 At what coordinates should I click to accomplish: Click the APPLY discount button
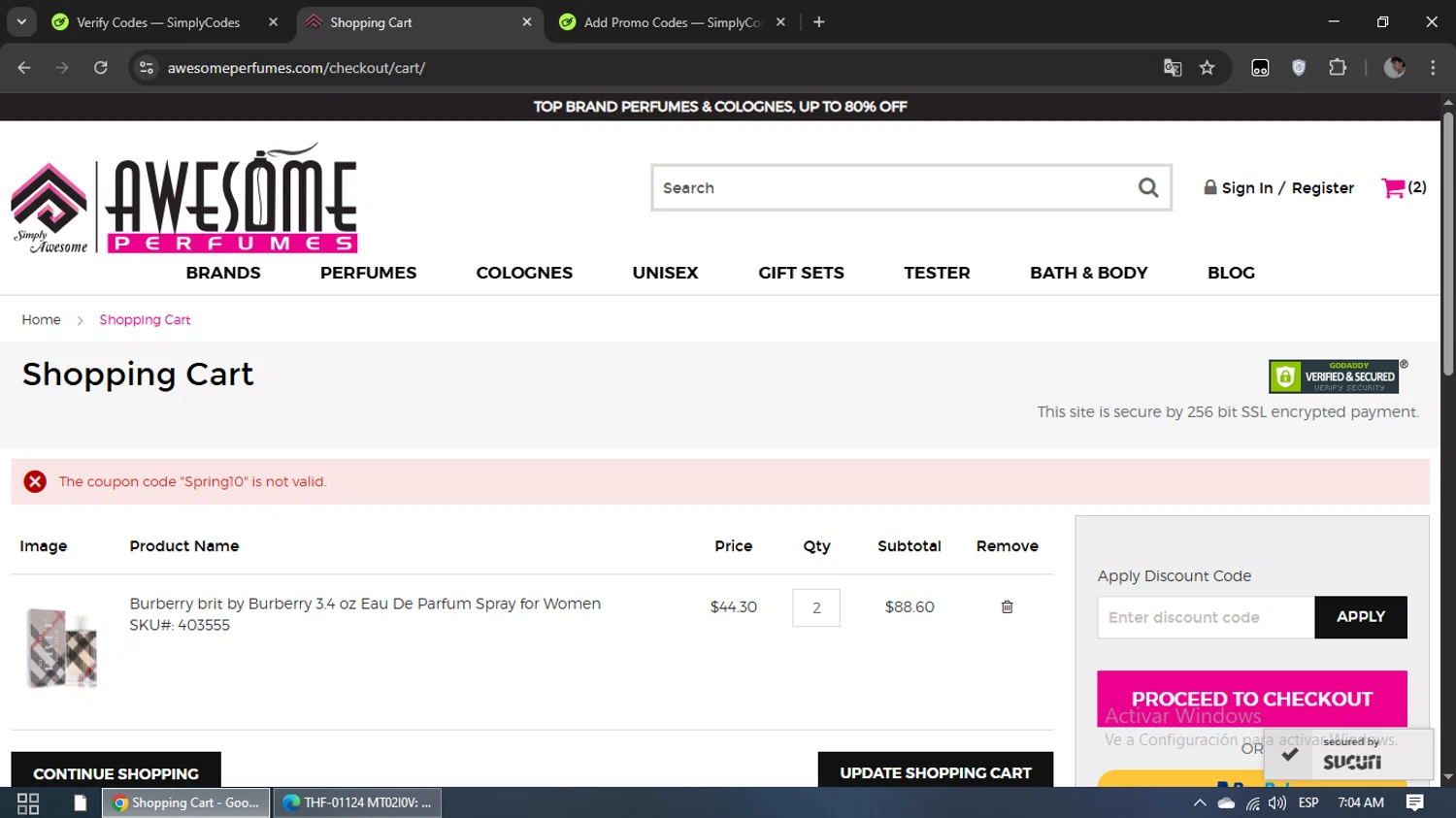1360,617
